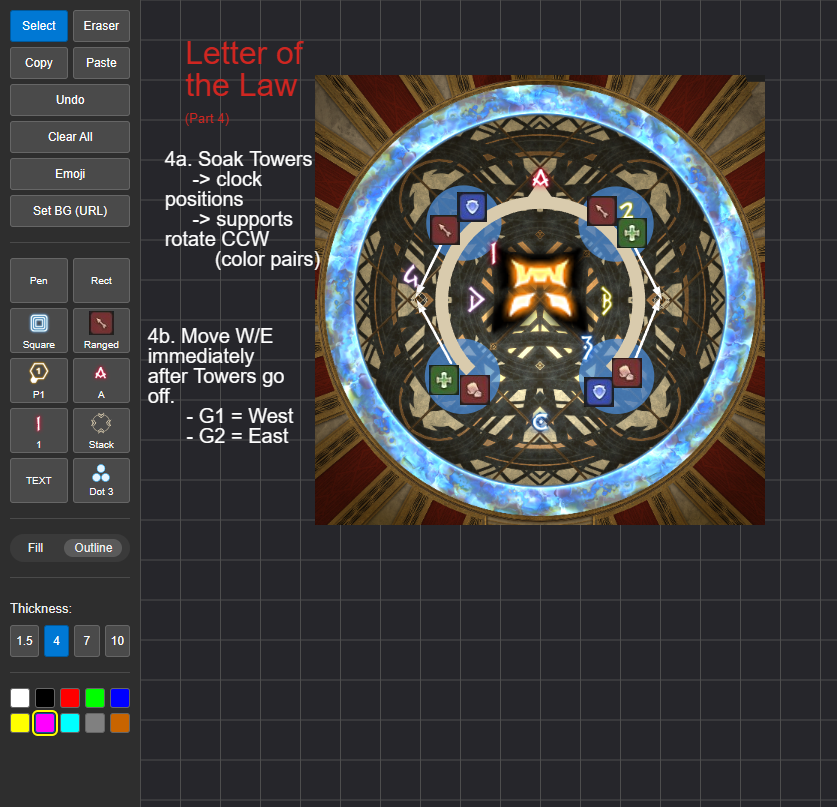Activate the Pen drawing tool
Screen dimensions: 837x807
pyautogui.click(x=39, y=281)
